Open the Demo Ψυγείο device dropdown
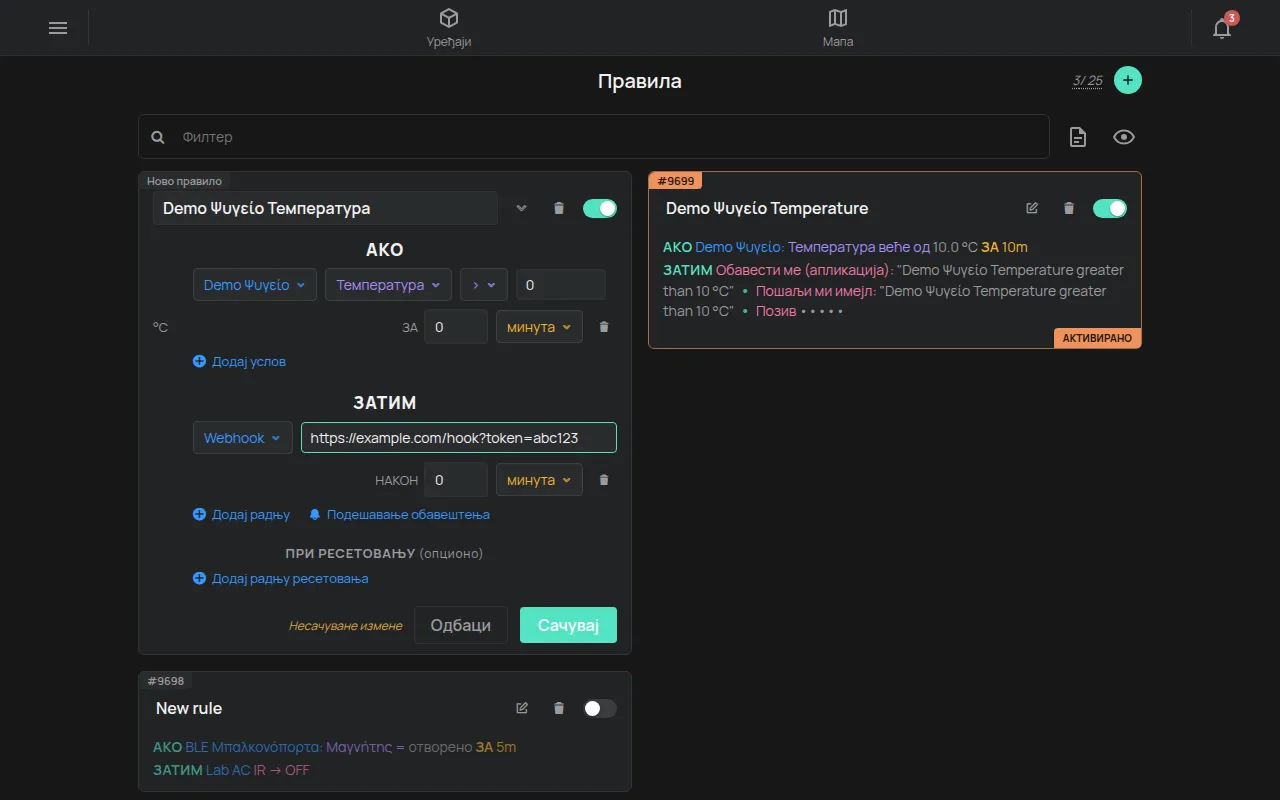1280x800 pixels. pyautogui.click(x=255, y=285)
